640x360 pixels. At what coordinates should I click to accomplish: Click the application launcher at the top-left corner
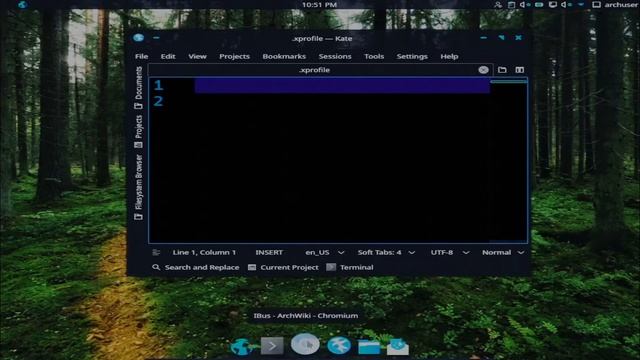pyautogui.click(x=22, y=4)
